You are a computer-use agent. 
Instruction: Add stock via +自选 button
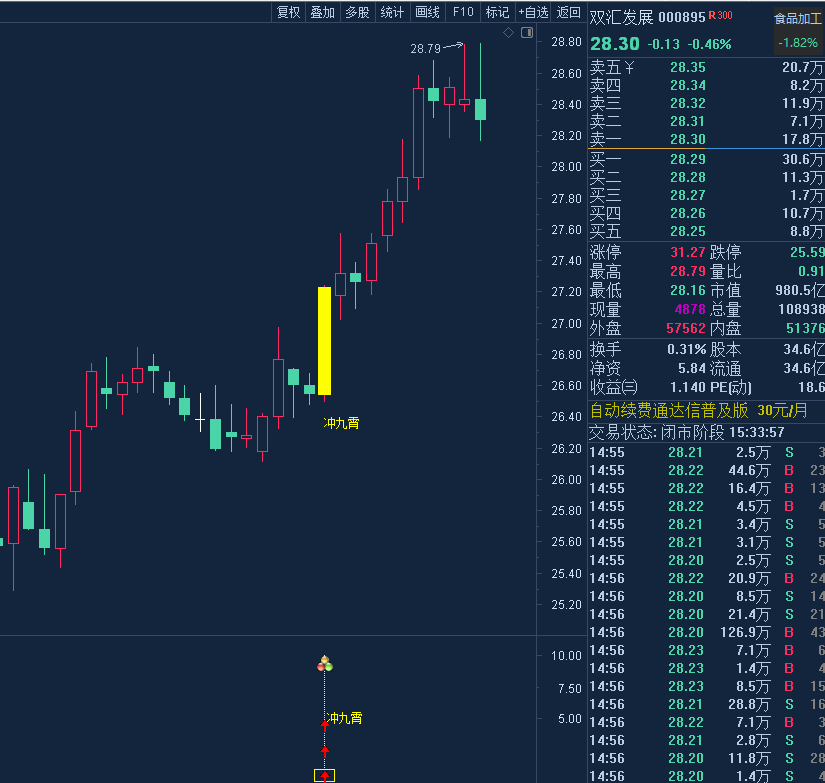click(533, 12)
